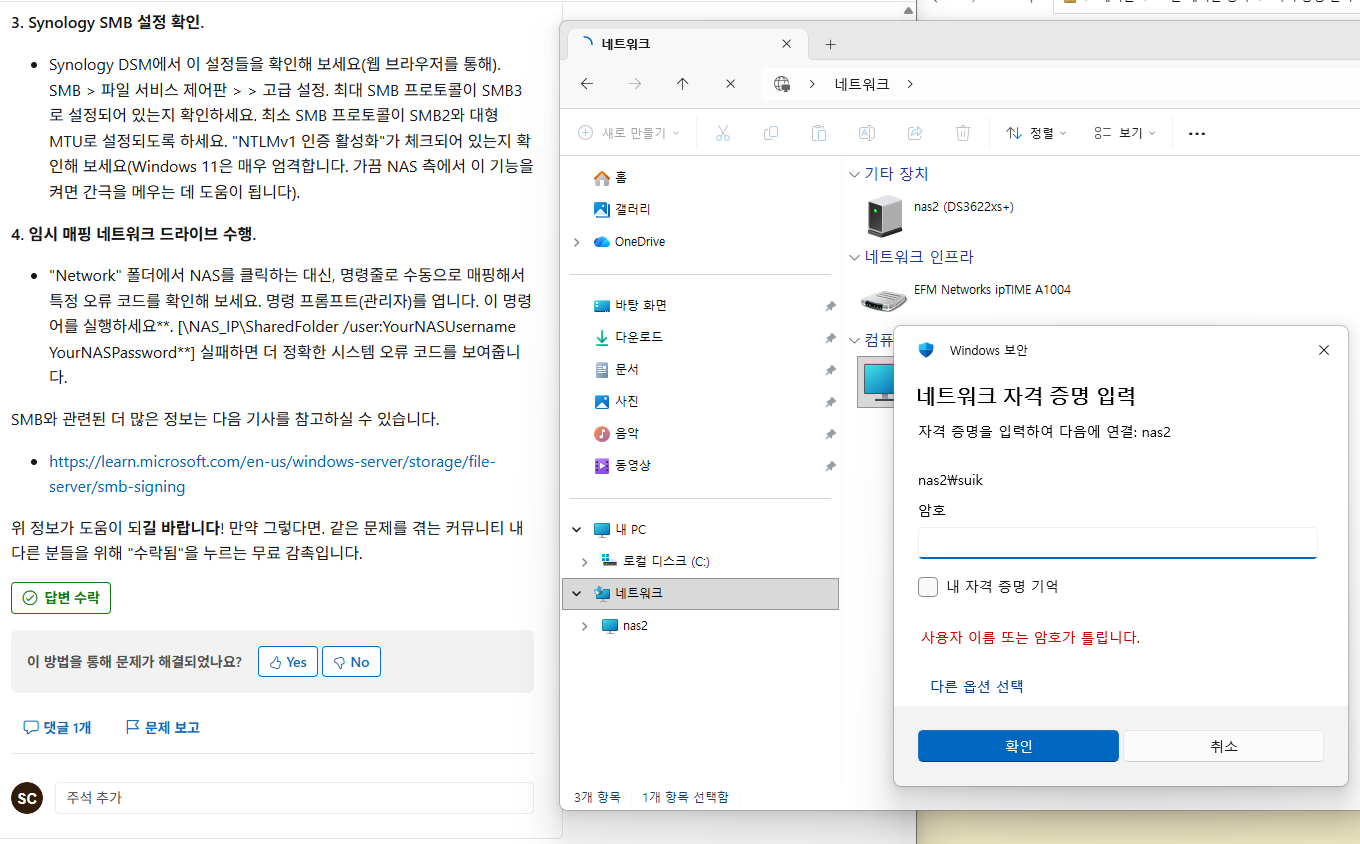This screenshot has height=844, width=1360.
Task: Select OneDrive in the sidebar
Action: point(629,241)
